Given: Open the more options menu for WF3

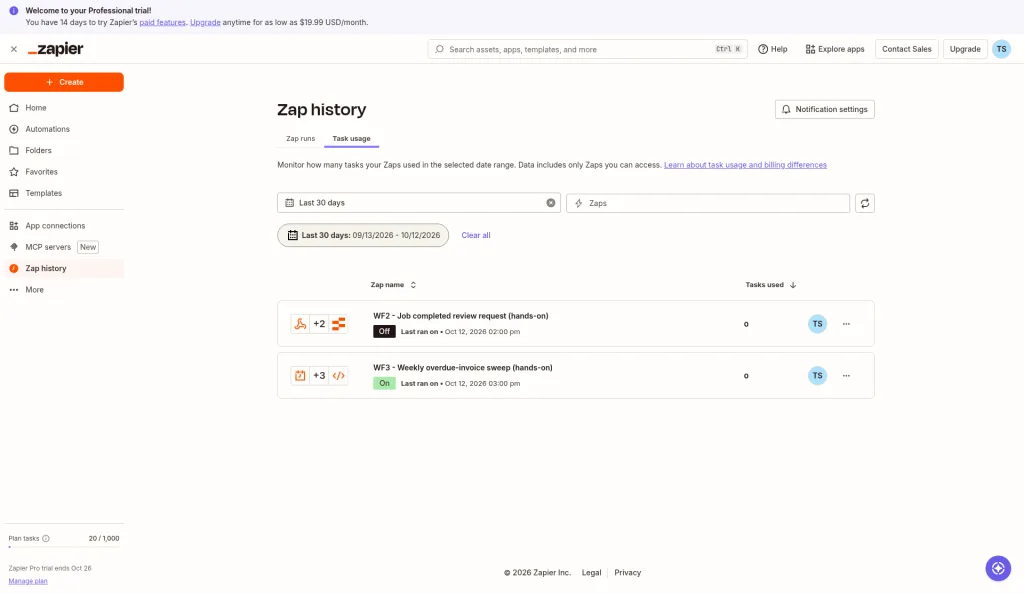Looking at the screenshot, I should (846, 375).
